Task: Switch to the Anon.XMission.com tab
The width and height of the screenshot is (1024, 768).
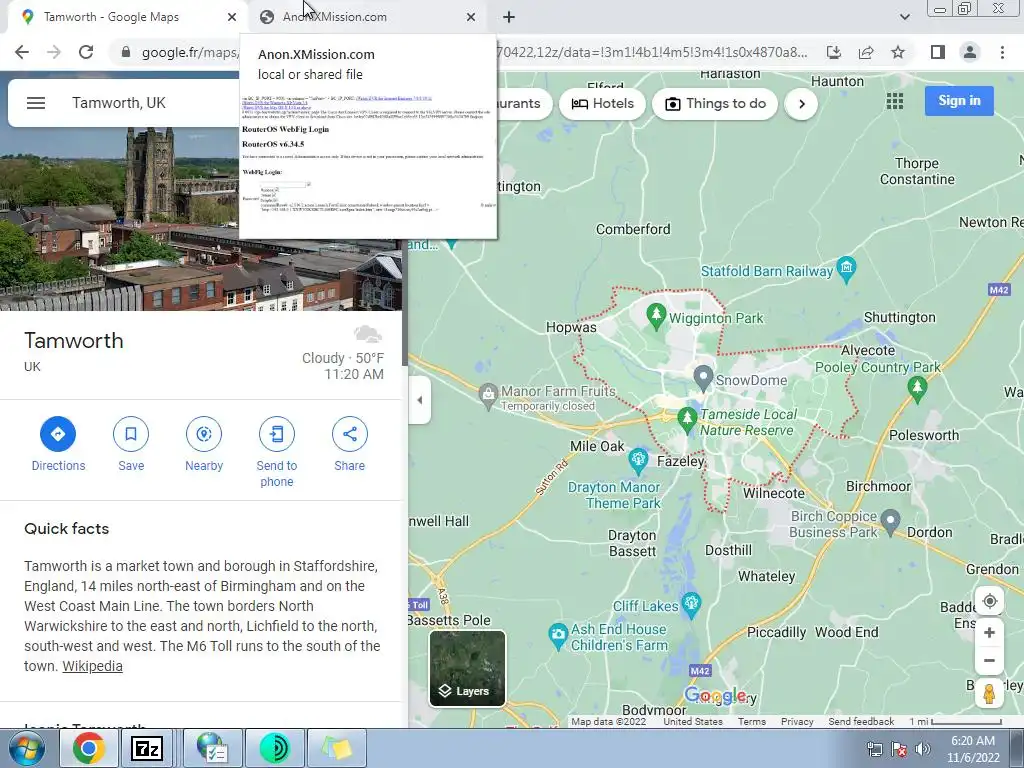Action: click(367, 17)
